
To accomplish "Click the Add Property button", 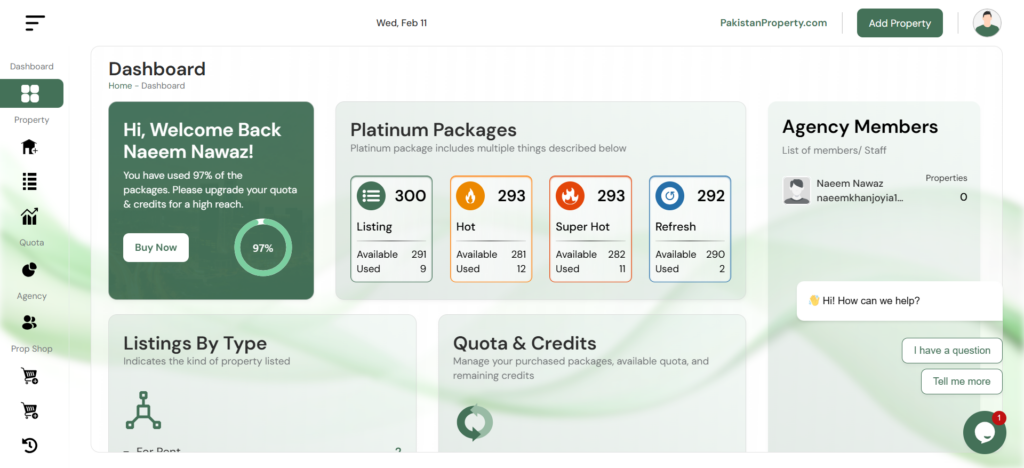I will [899, 23].
